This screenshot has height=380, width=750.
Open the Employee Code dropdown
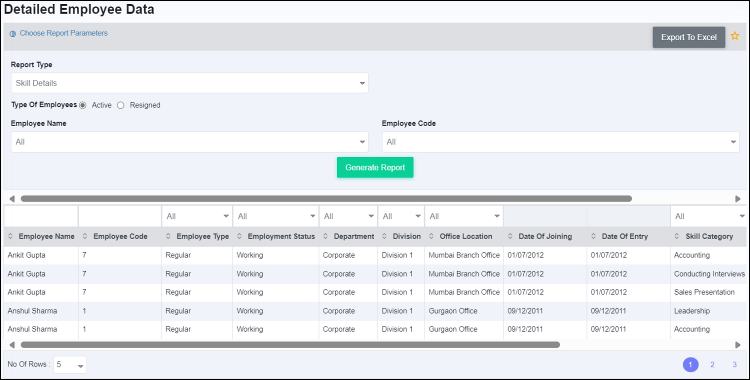(x=561, y=142)
